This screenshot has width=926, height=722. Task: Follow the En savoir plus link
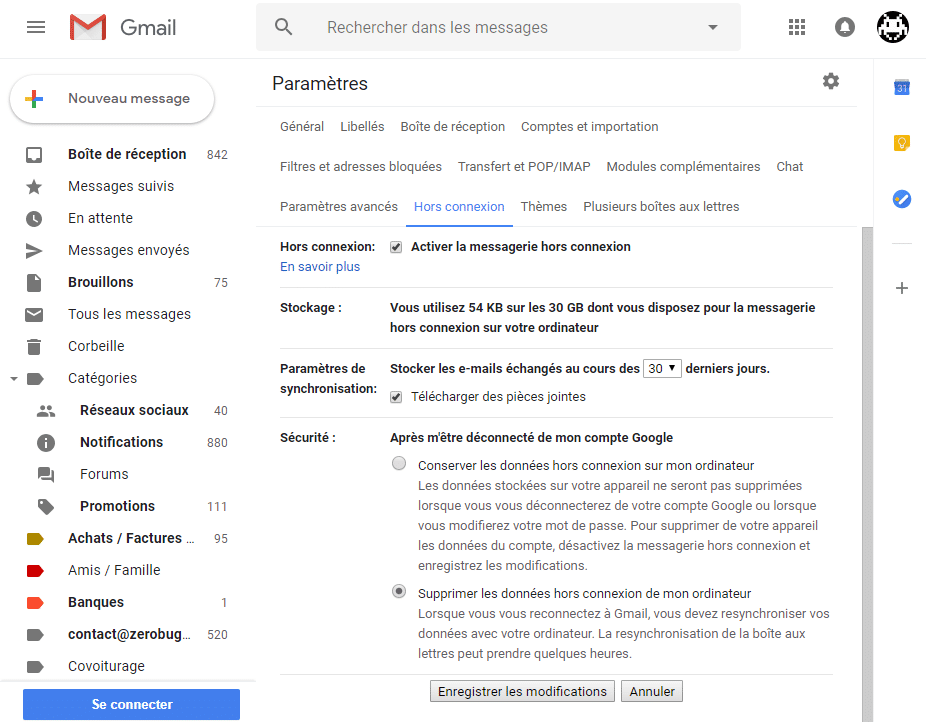tap(320, 267)
